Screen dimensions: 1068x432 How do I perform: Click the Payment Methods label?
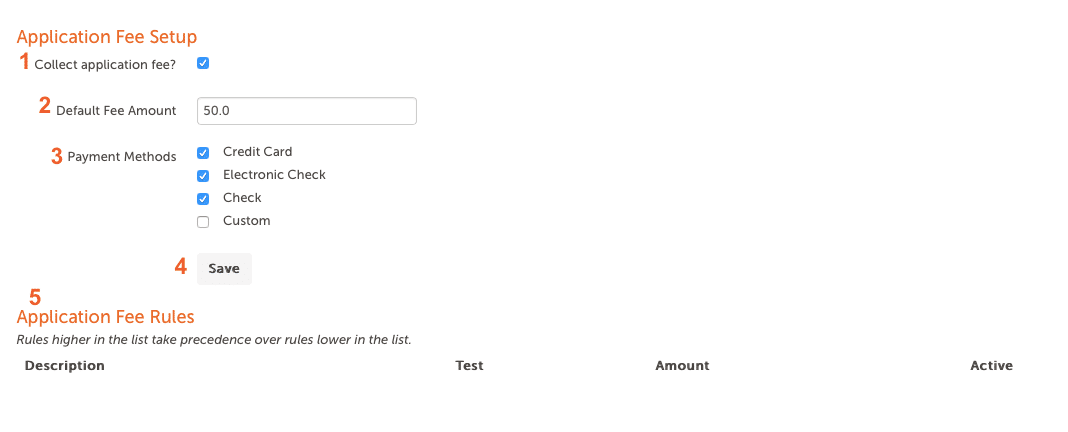(x=122, y=157)
